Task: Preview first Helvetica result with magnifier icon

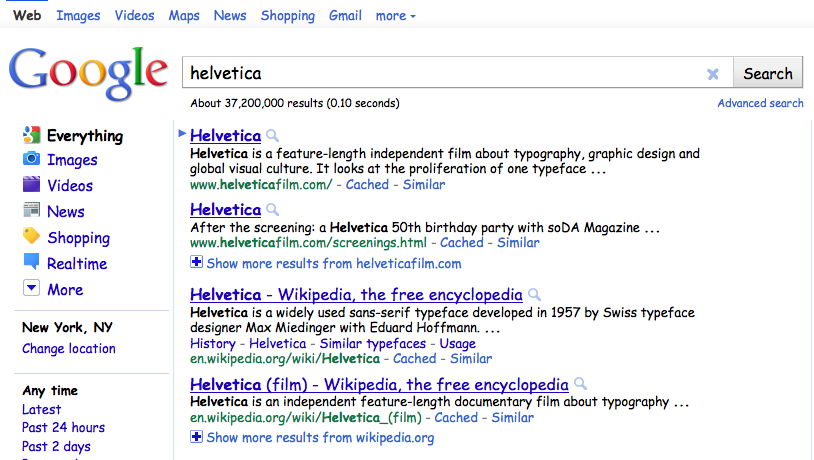Action: pos(273,136)
